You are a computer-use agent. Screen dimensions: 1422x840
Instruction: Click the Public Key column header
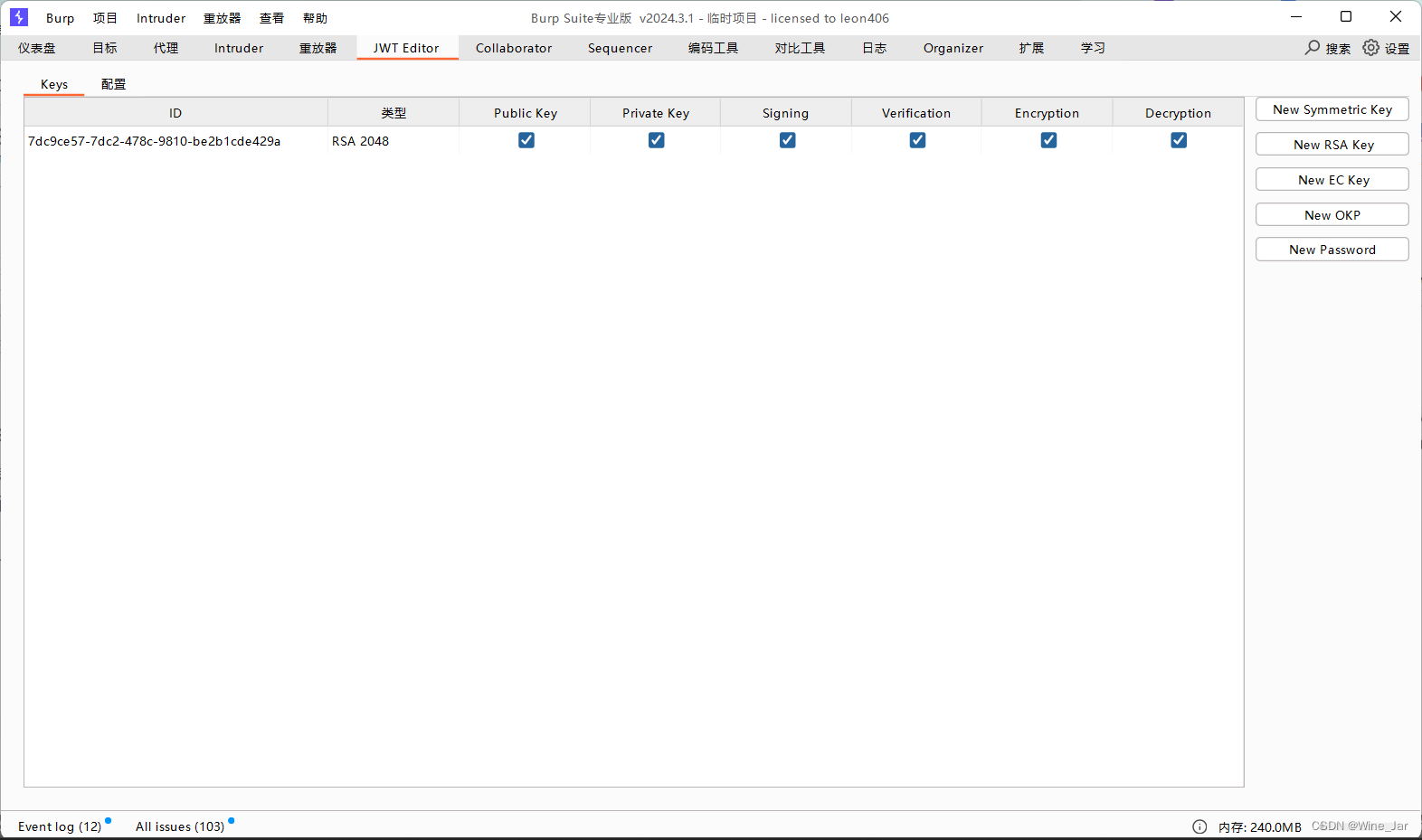(526, 113)
